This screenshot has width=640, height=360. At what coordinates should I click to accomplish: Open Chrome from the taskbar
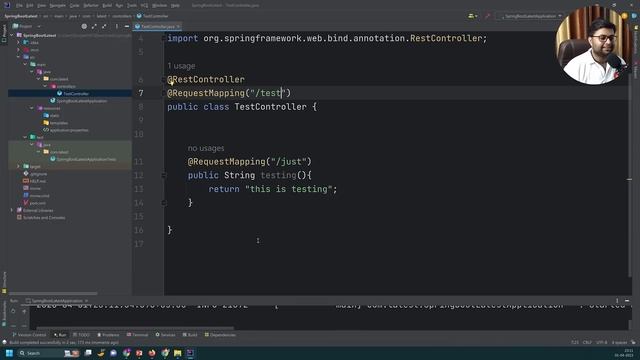tap(165, 353)
